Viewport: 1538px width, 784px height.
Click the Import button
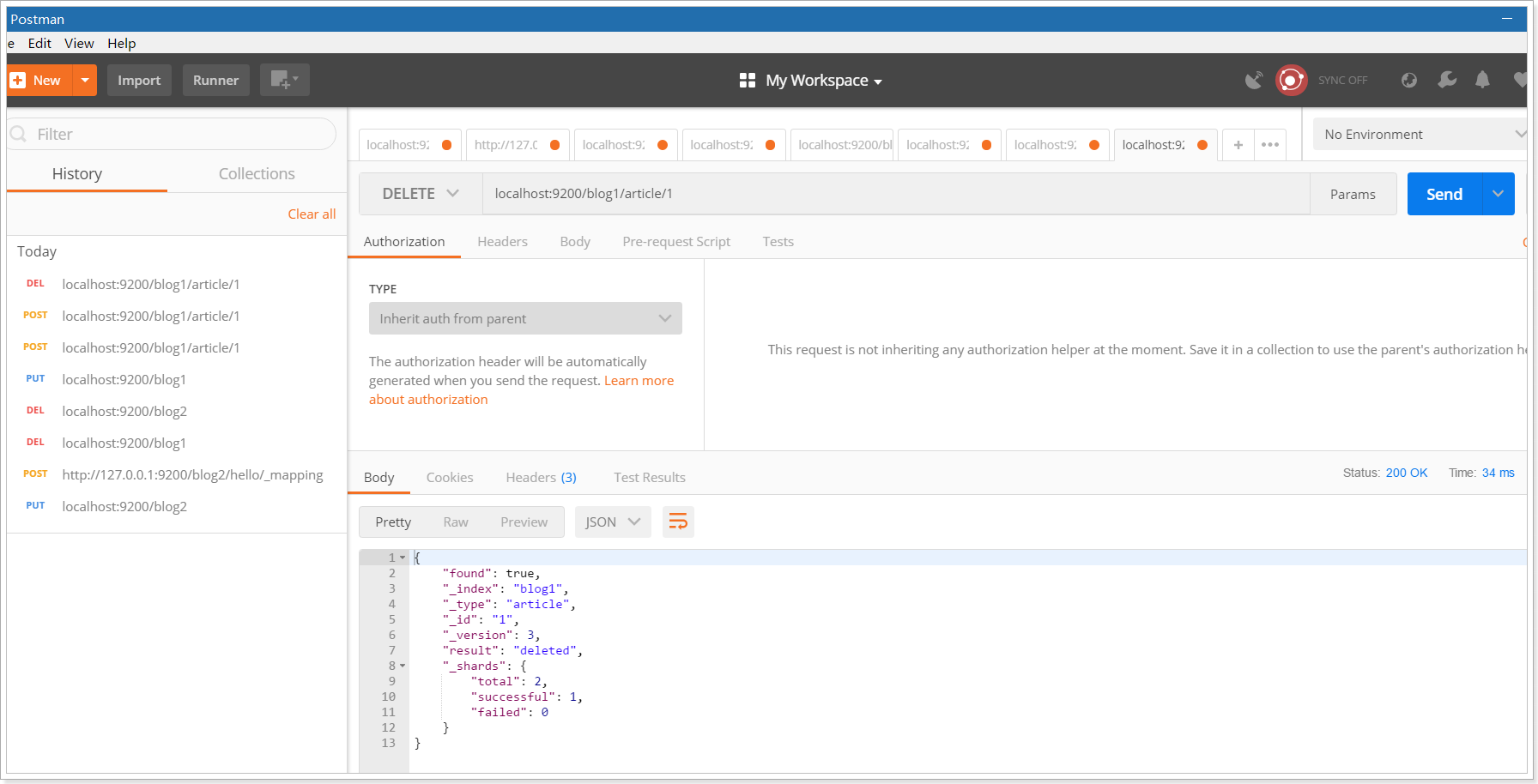point(139,80)
